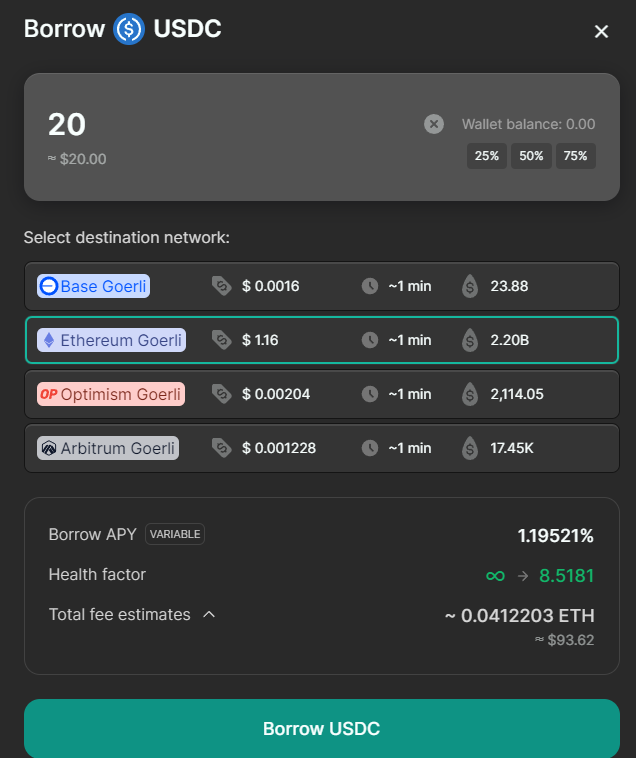Click clock icon in Base Goerli row
636x758 pixels.
[x=370, y=286]
